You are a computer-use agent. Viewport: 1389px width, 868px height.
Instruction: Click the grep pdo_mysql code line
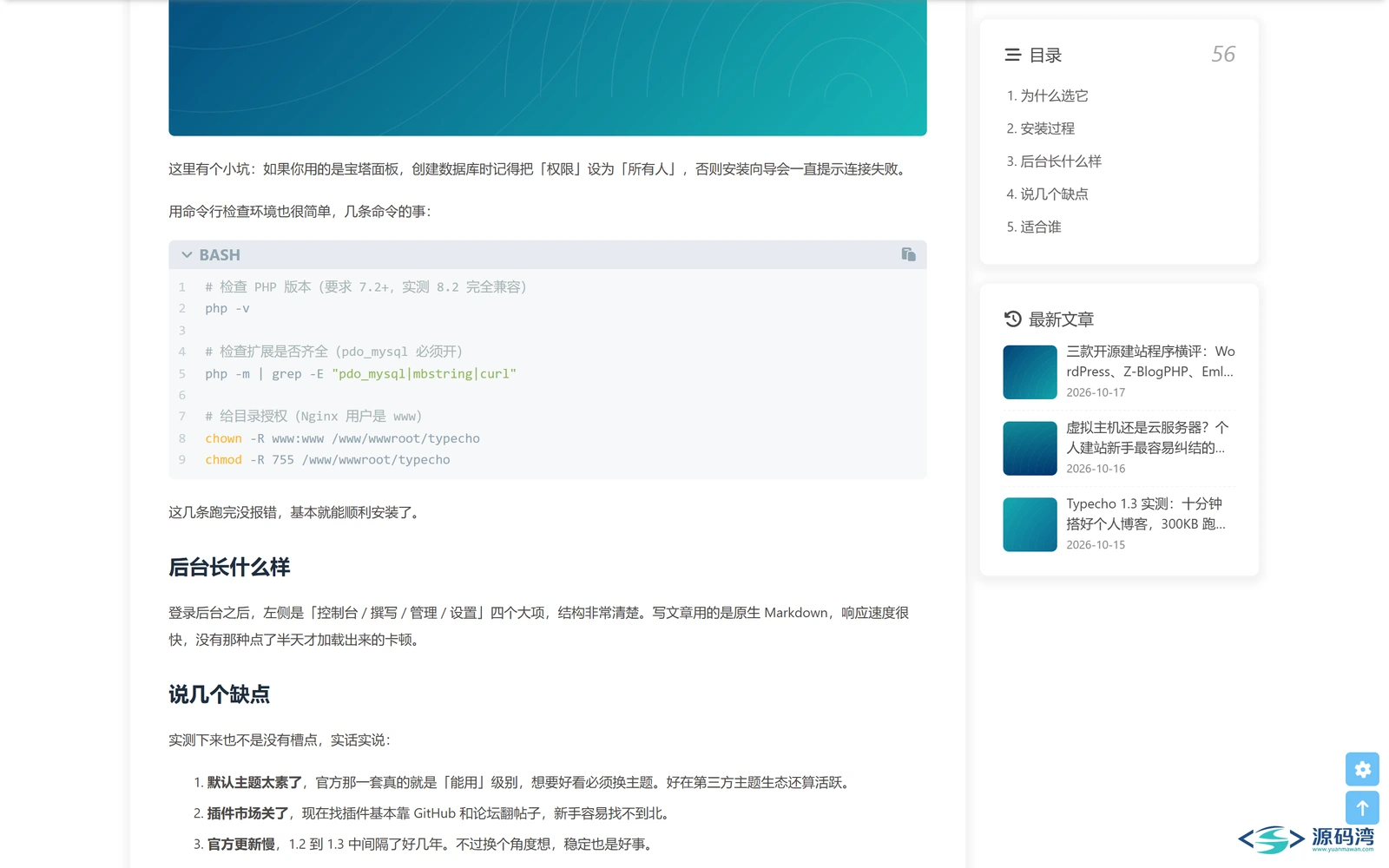[360, 374]
